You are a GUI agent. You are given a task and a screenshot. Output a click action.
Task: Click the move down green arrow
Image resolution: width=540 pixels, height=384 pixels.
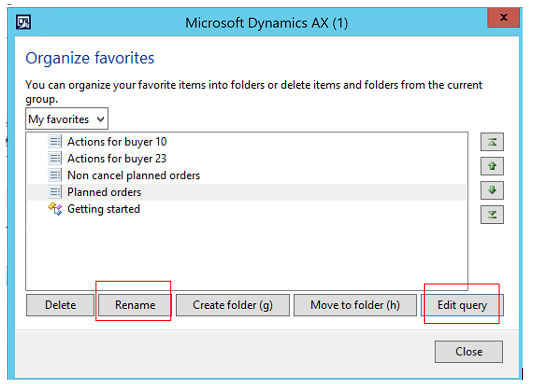[x=492, y=190]
